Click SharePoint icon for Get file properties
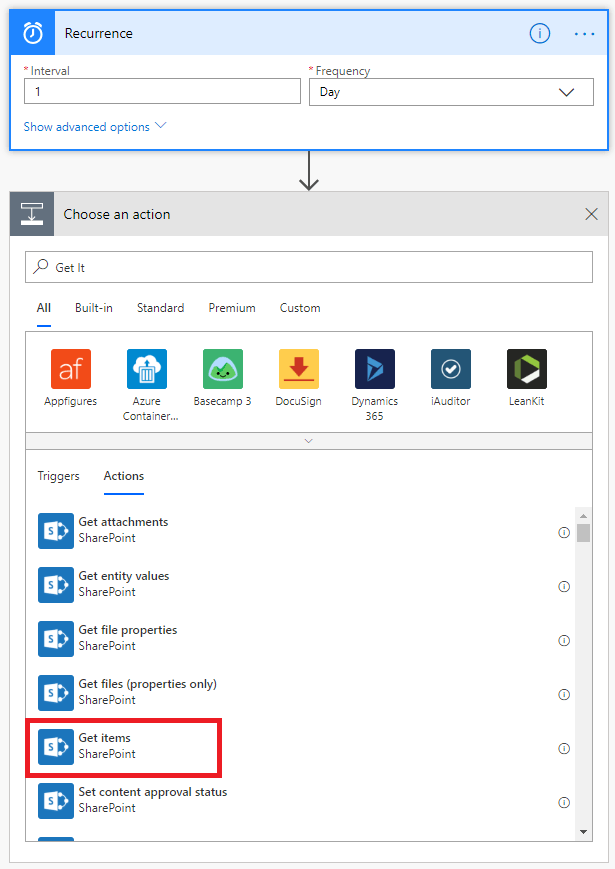 56,639
